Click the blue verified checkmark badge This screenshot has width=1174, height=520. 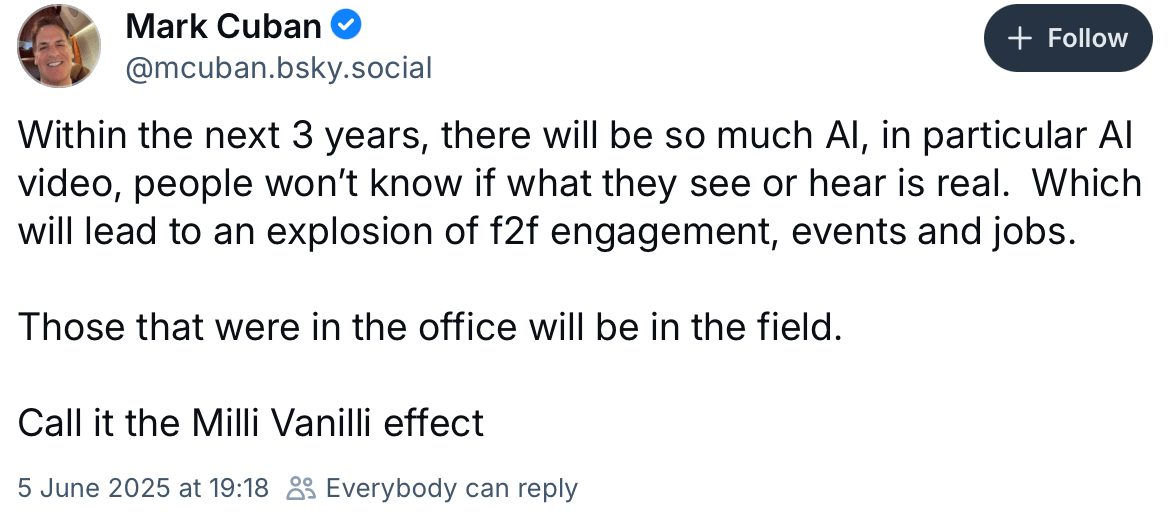[347, 27]
